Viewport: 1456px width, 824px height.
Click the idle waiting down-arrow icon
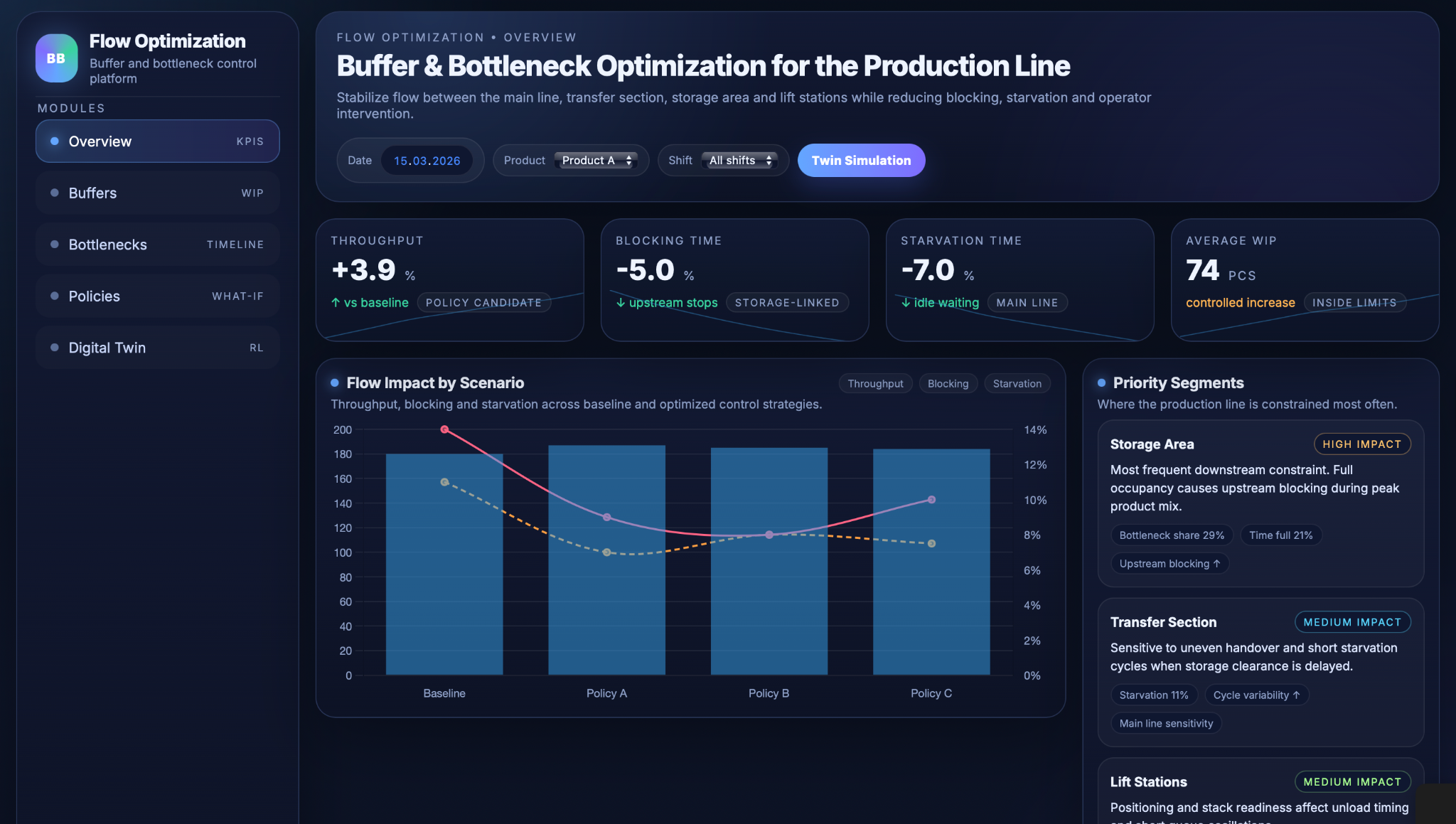[x=906, y=303]
